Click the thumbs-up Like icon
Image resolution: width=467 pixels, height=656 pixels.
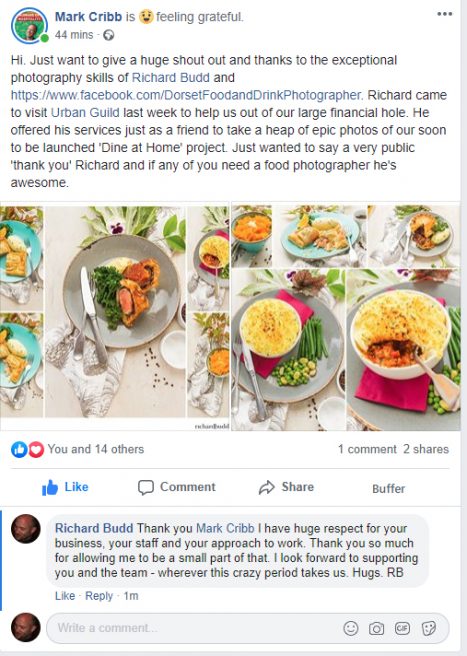[x=50, y=487]
